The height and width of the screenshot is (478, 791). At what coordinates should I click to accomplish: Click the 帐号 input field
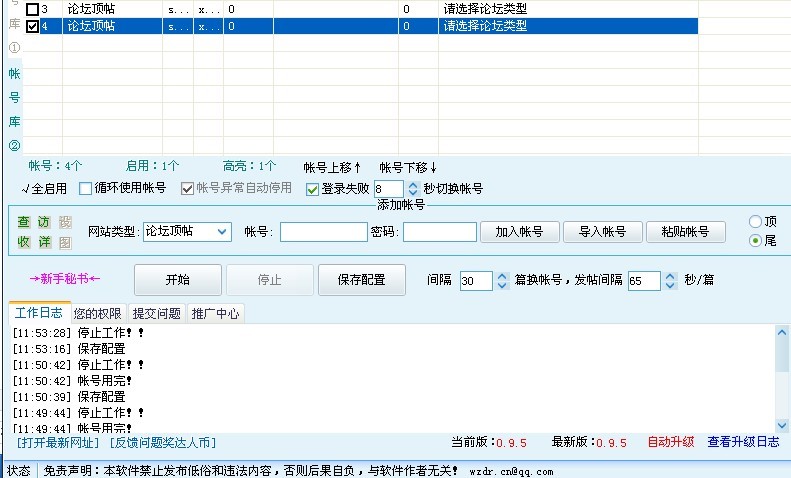tap(323, 232)
